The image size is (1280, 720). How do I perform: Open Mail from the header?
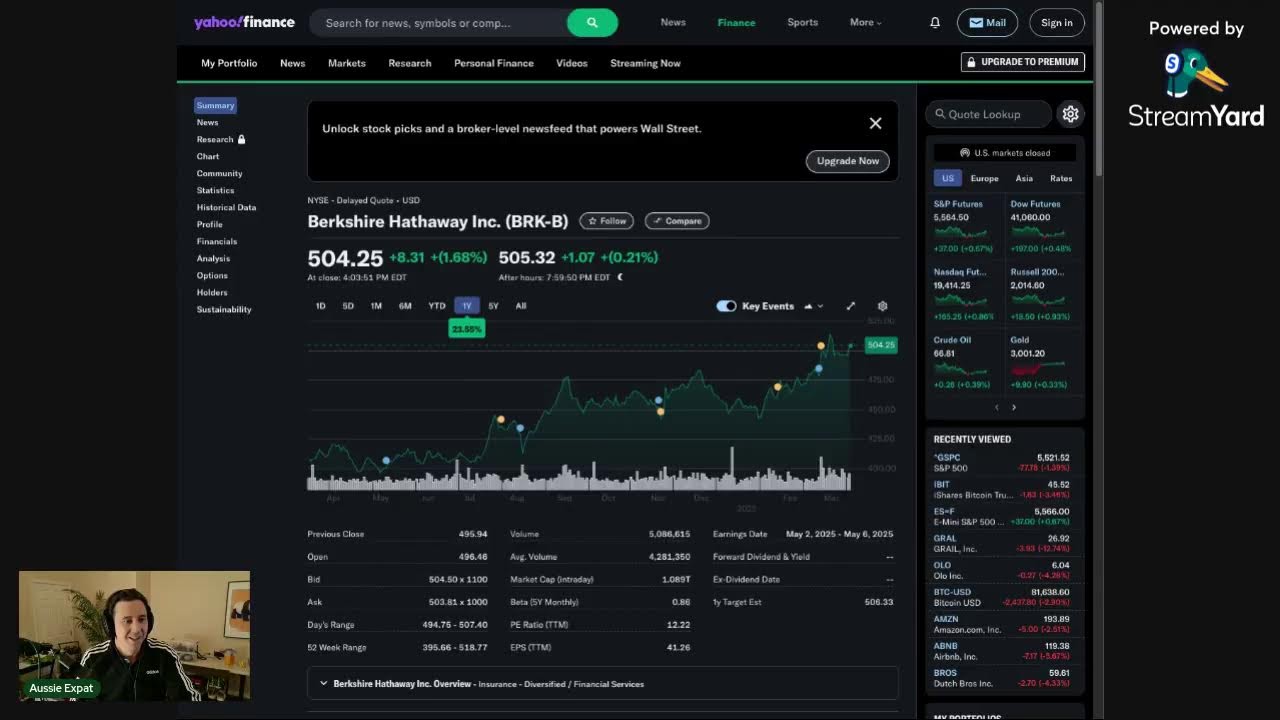coord(987,22)
